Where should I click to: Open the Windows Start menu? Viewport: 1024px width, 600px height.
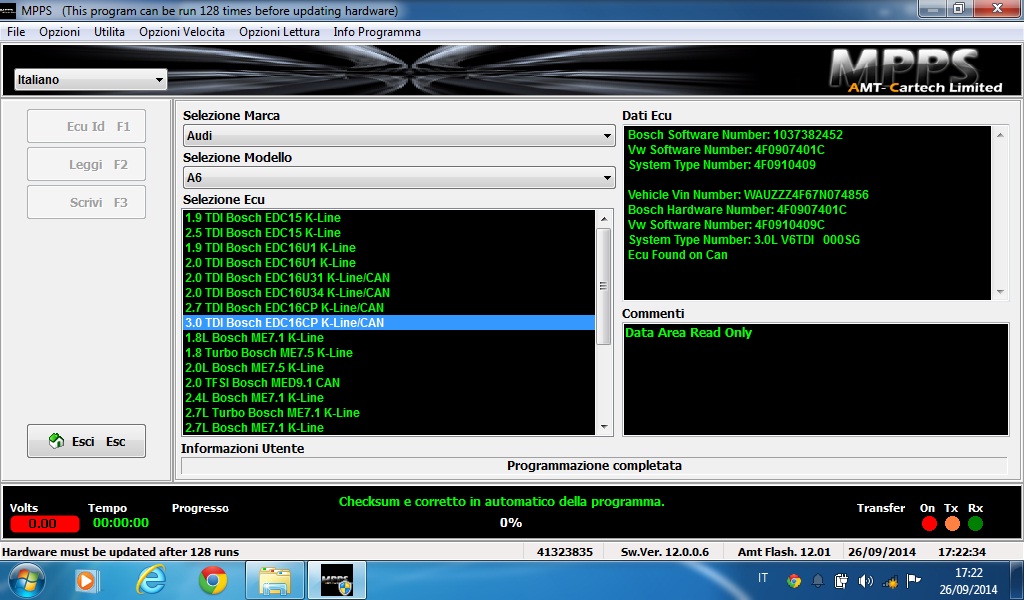pos(26,580)
